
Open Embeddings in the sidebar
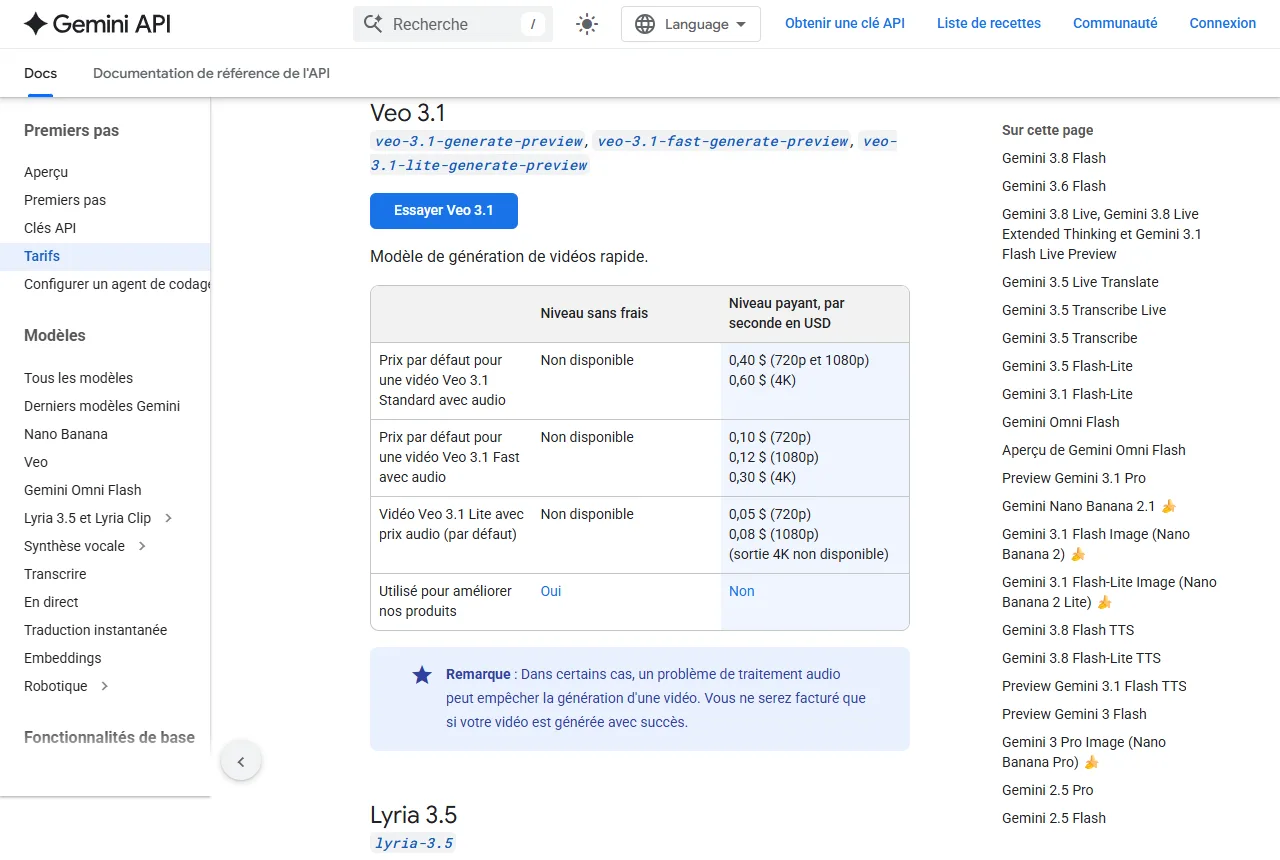point(63,658)
